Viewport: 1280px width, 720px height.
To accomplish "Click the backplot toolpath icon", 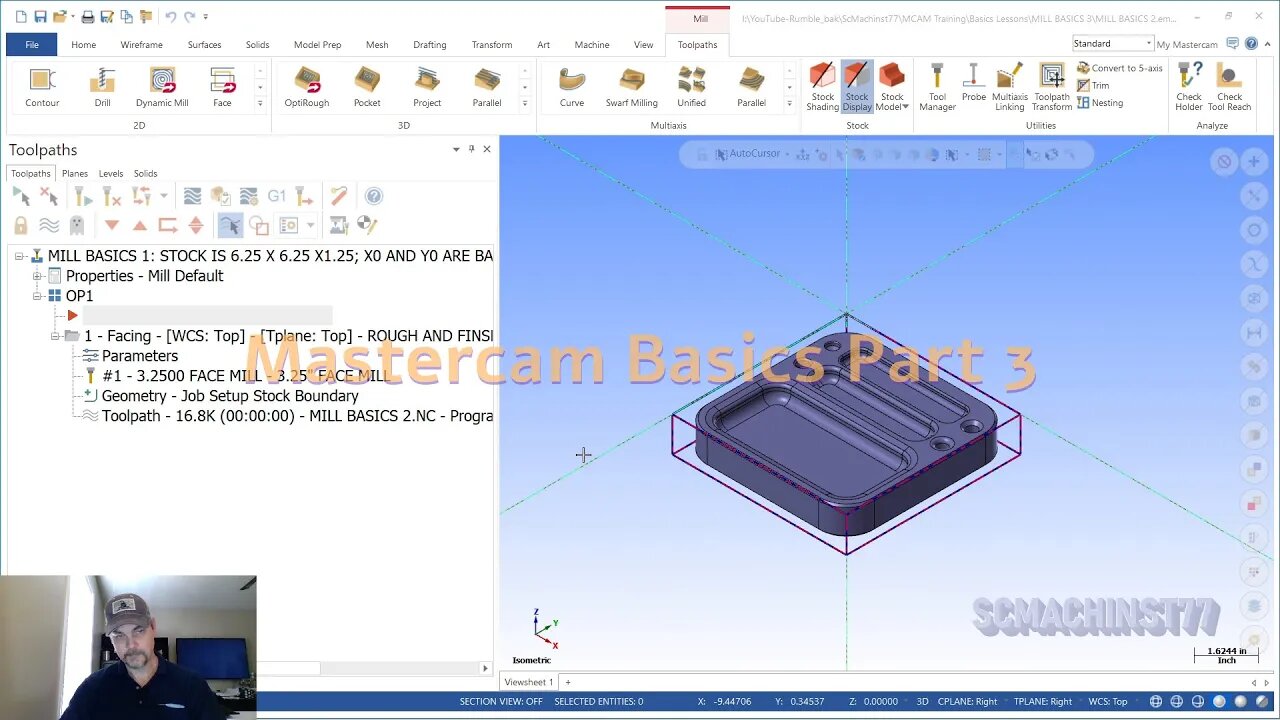I will tap(192, 196).
